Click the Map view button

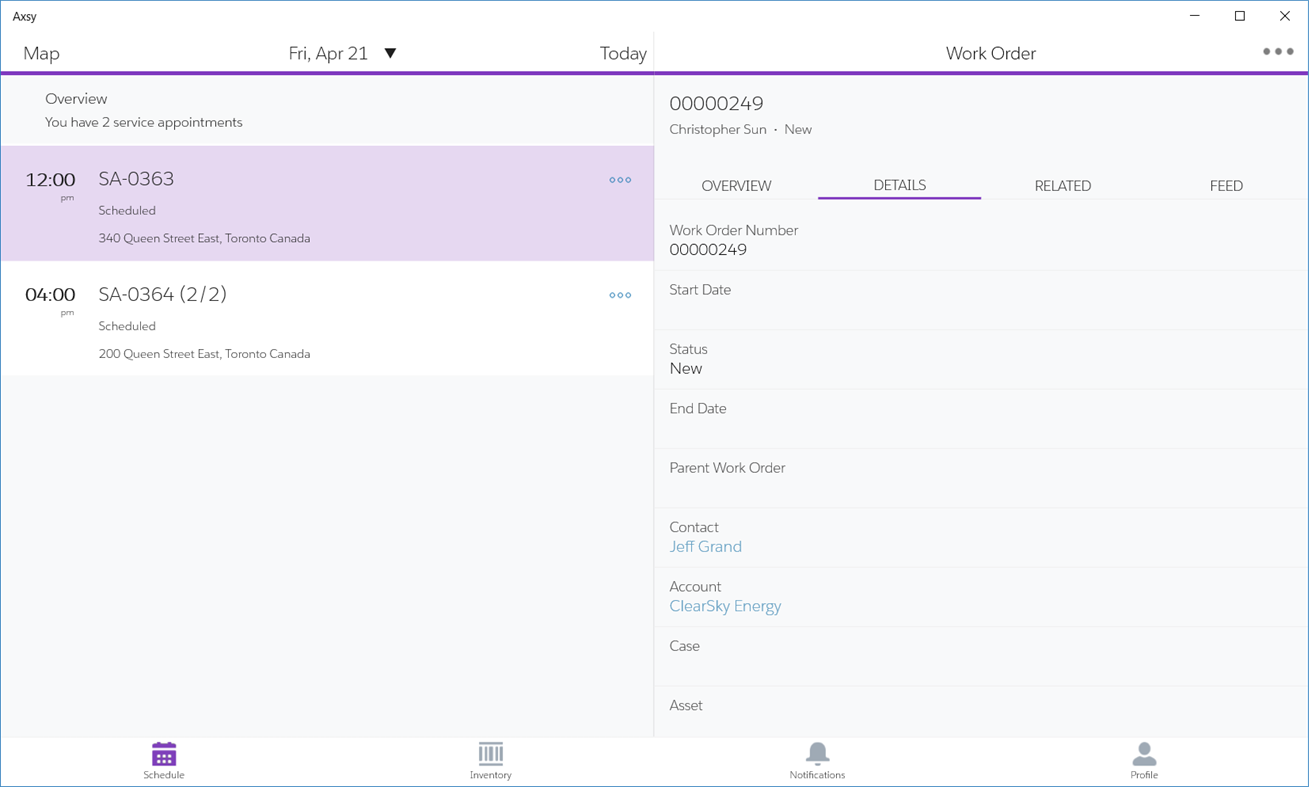[x=41, y=52]
